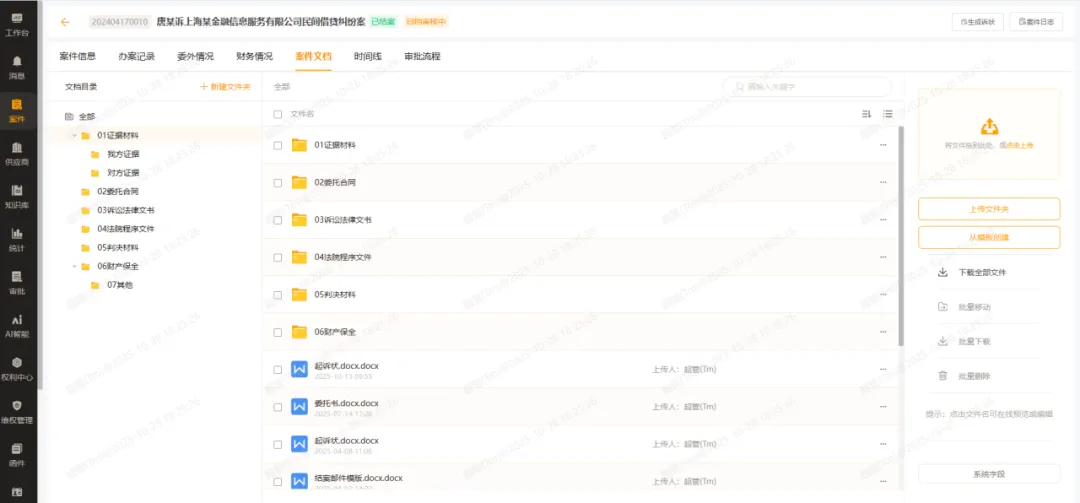Click 下载全部文件
Image resolution: width=1080 pixels, height=503 pixels.
tap(973, 272)
